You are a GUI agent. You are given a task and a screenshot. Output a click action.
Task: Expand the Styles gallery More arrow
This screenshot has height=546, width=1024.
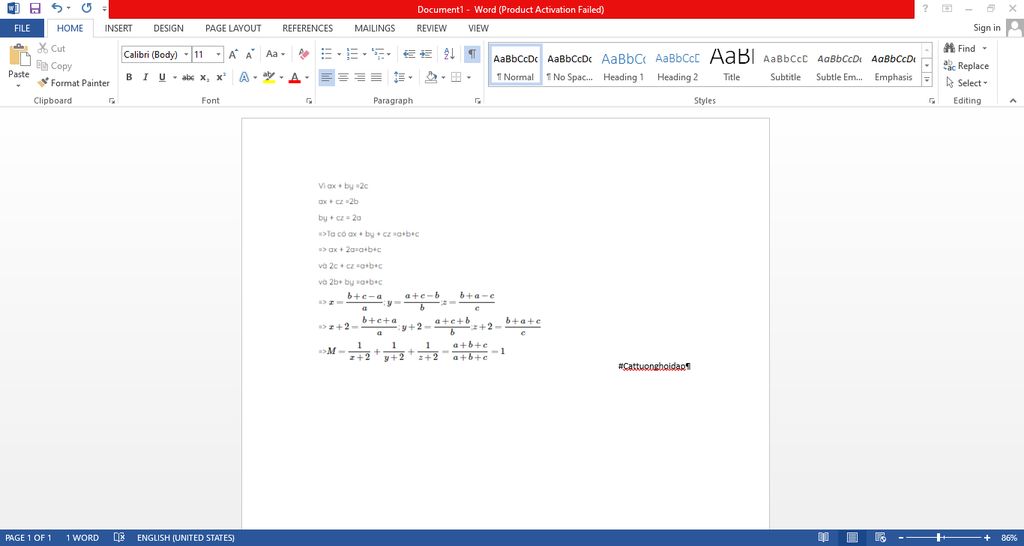927,80
